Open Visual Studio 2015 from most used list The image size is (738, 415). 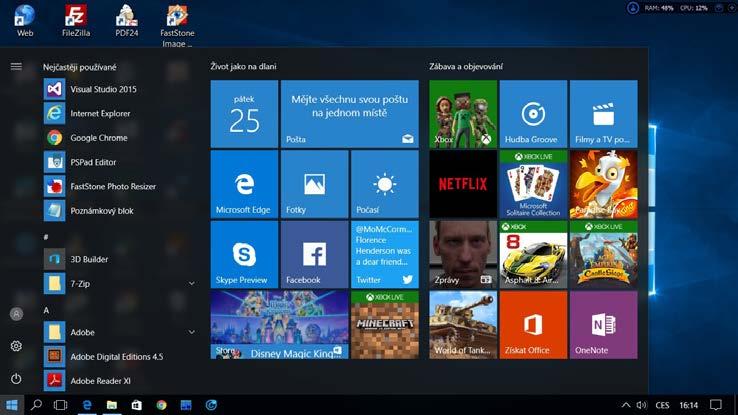118,89
